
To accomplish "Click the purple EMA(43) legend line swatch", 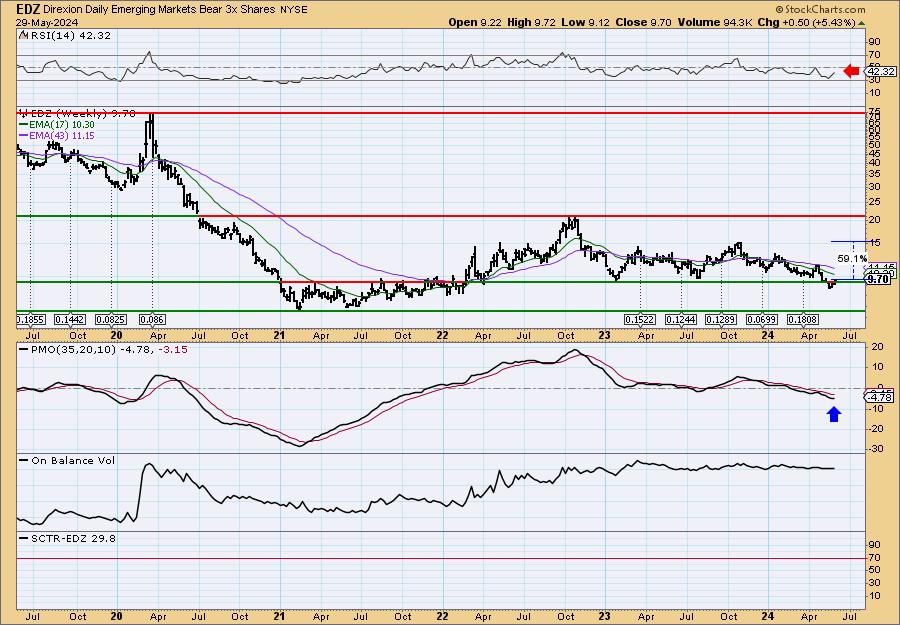I will point(25,135).
